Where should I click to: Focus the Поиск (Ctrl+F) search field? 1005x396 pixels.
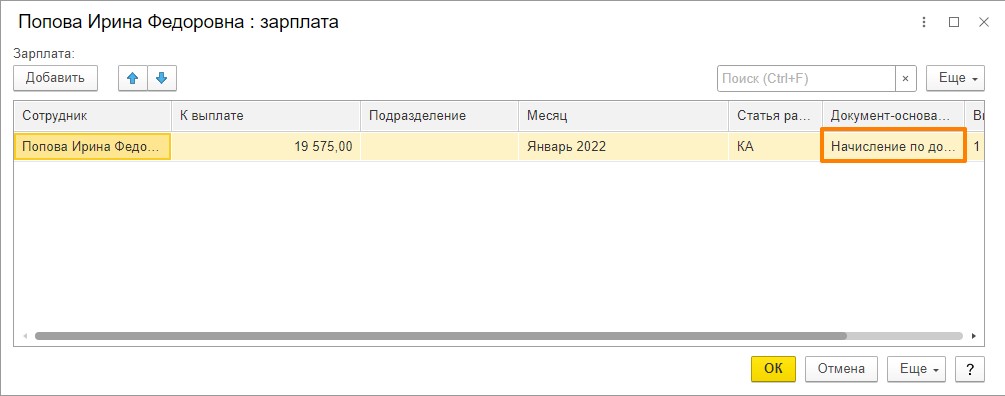[806, 78]
